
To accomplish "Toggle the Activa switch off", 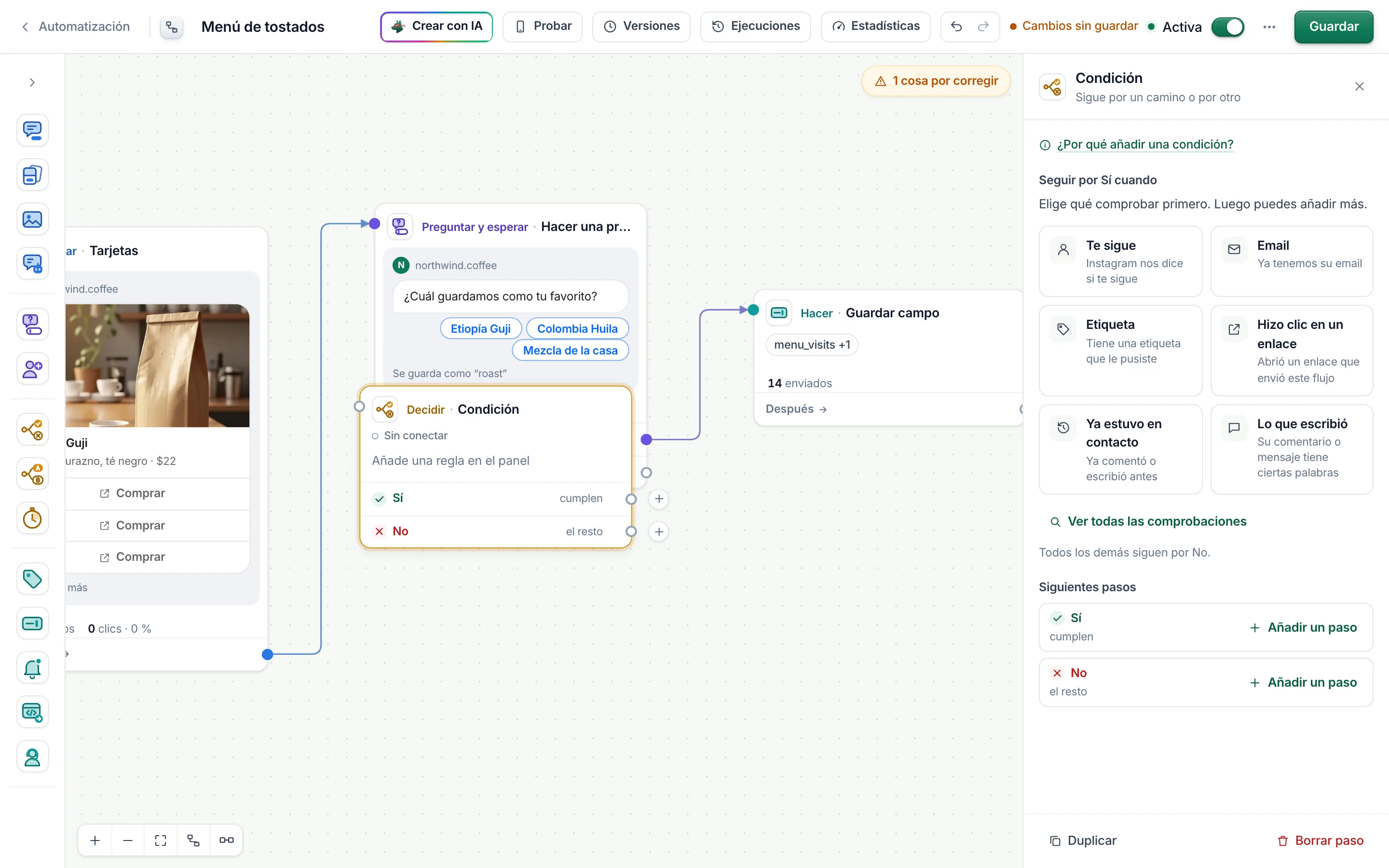I will [x=1227, y=27].
